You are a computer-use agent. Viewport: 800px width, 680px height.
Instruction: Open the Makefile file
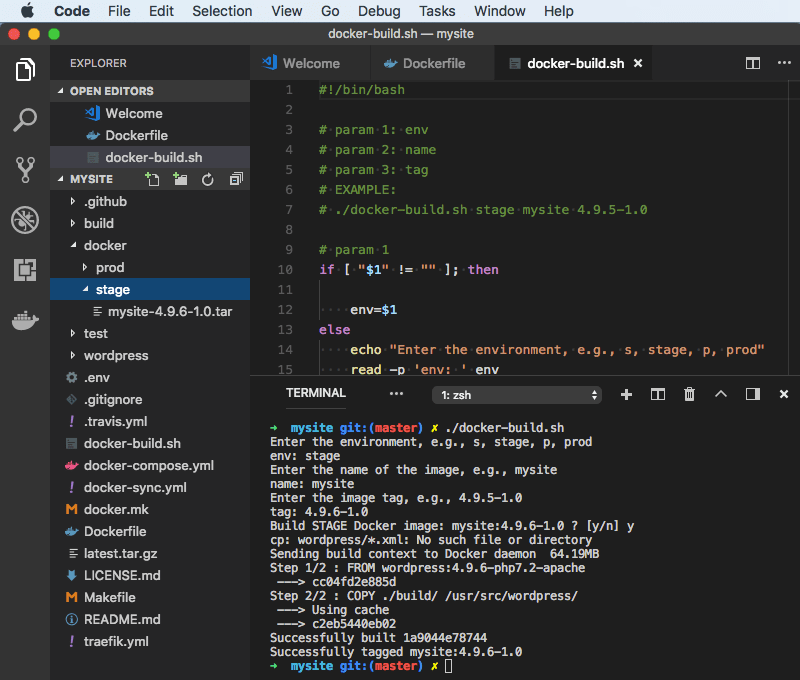[x=150, y=597]
